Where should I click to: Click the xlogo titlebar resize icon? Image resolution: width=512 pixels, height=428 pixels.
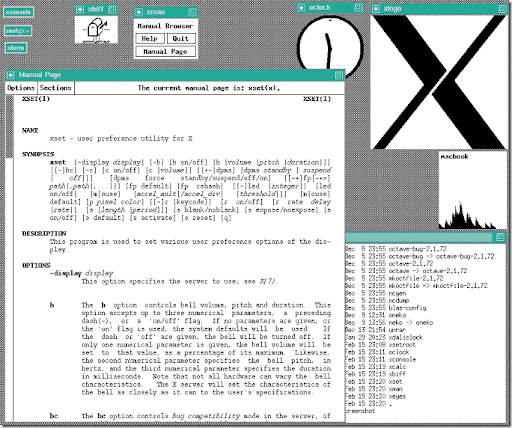(x=502, y=9)
